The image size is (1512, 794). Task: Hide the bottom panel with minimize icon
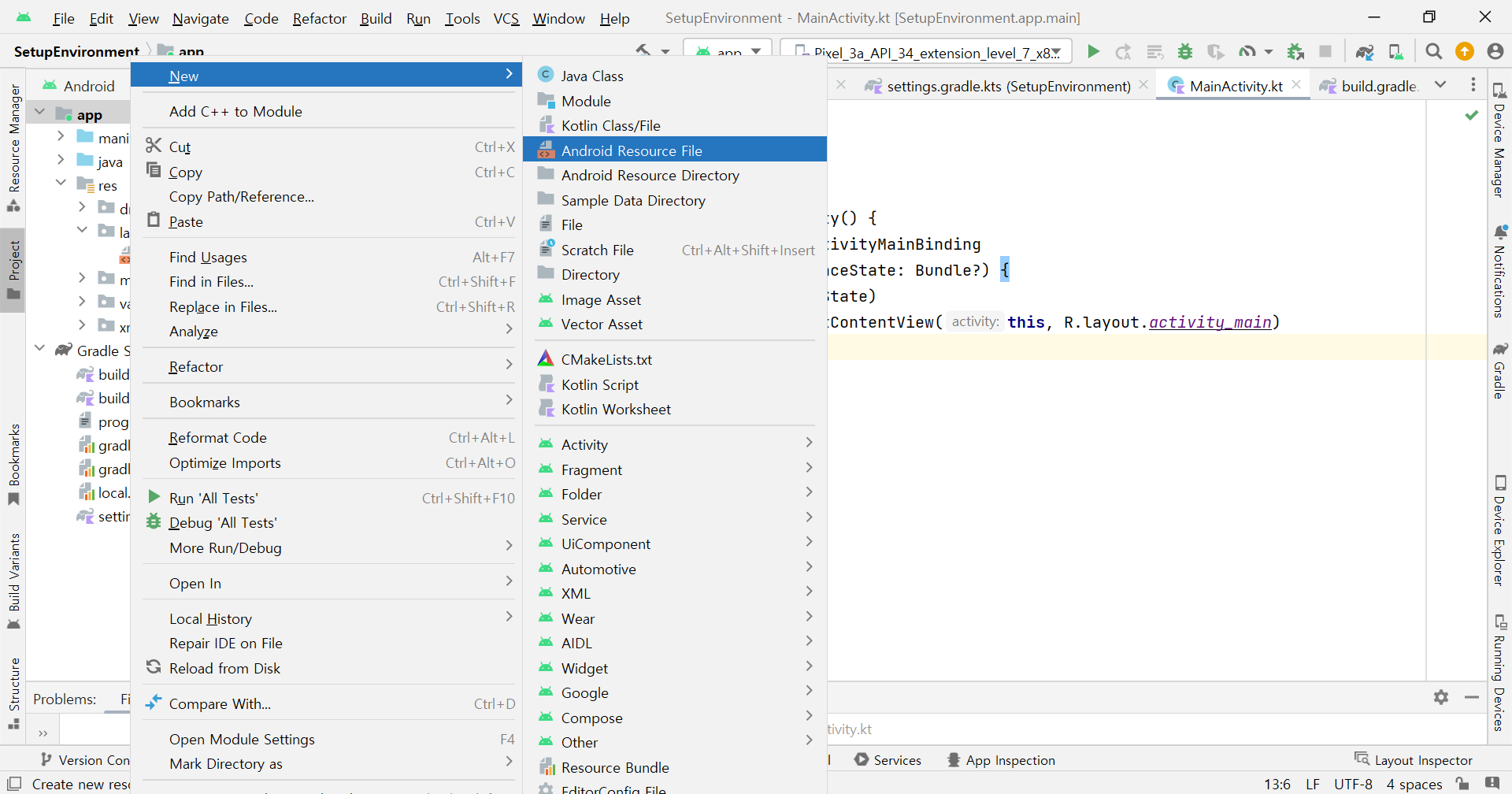[1472, 697]
